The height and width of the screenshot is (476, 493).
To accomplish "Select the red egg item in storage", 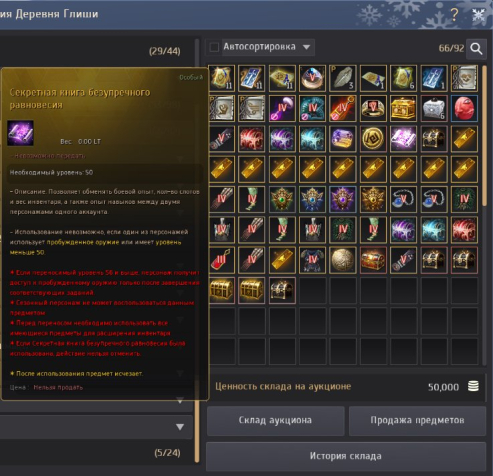I will [464, 108].
